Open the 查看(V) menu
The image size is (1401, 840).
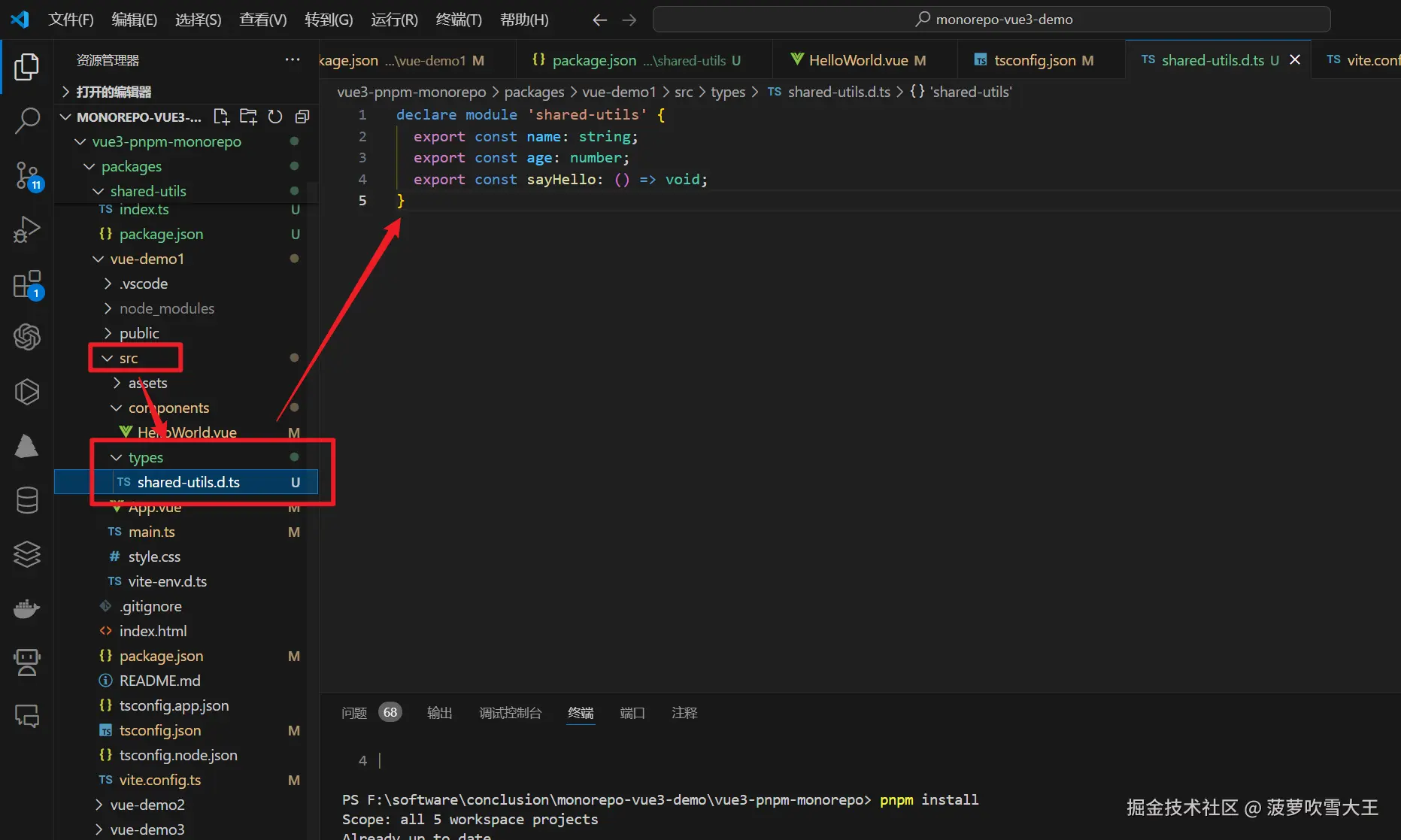coord(263,20)
